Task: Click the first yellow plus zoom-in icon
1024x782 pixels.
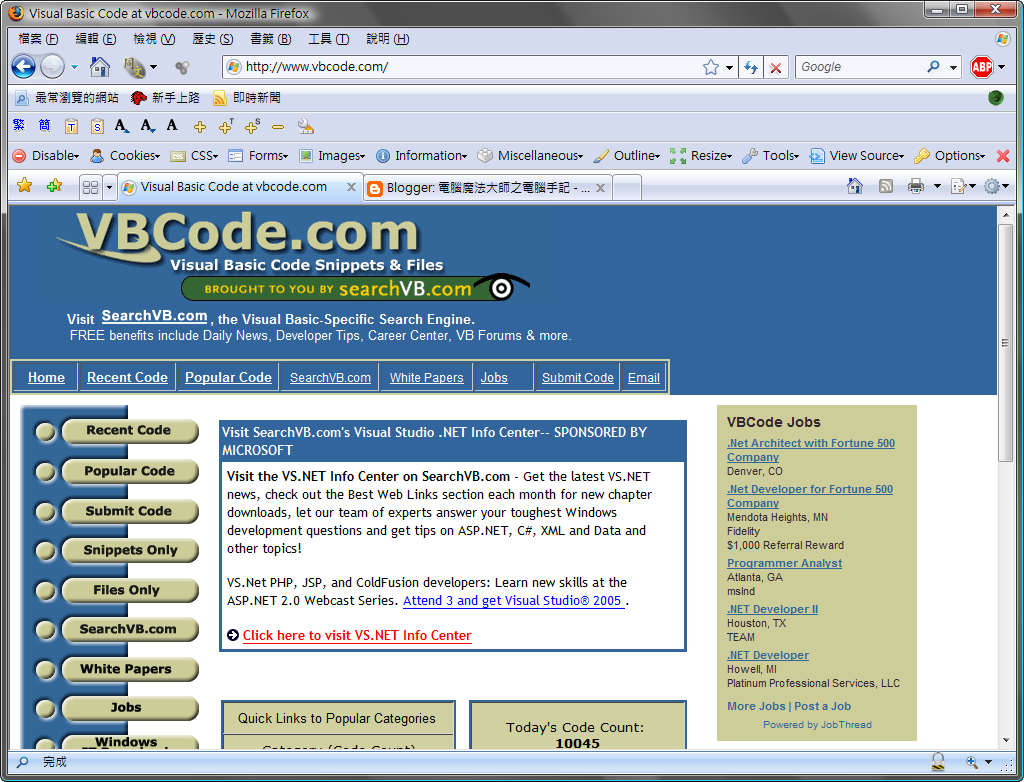Action: 200,127
